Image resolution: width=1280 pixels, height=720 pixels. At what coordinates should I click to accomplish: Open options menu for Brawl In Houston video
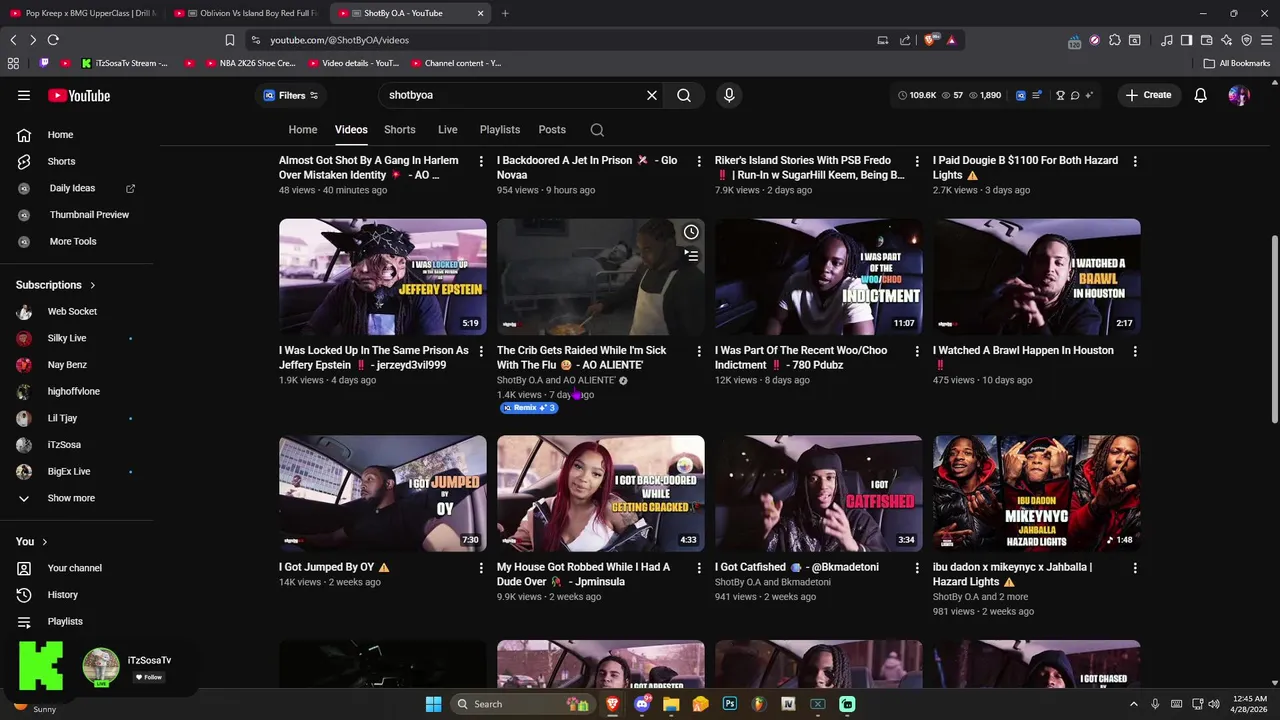pyautogui.click(x=1135, y=351)
